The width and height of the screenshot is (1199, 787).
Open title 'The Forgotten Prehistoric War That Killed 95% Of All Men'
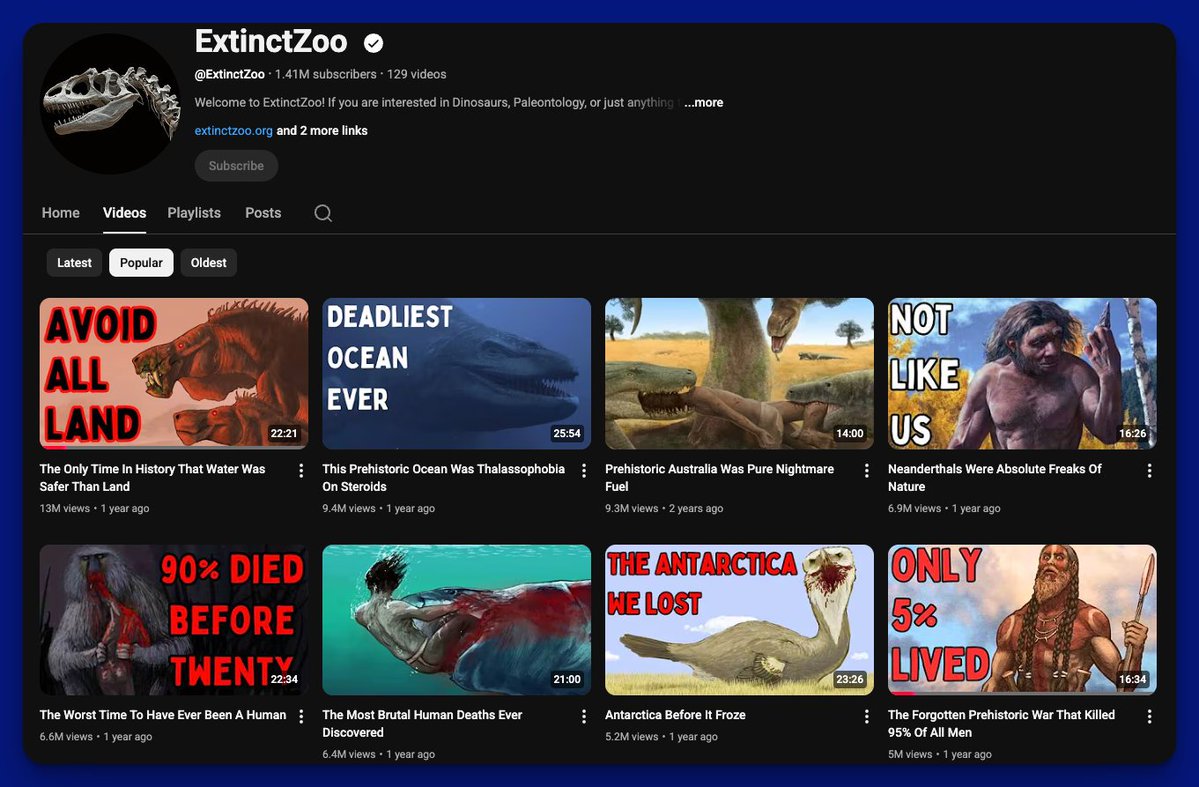(x=1002, y=724)
